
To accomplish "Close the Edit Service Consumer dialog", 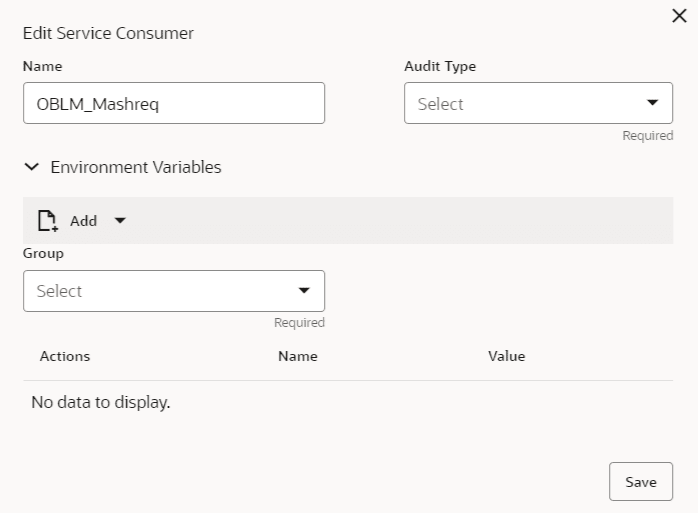I will pos(680,17).
